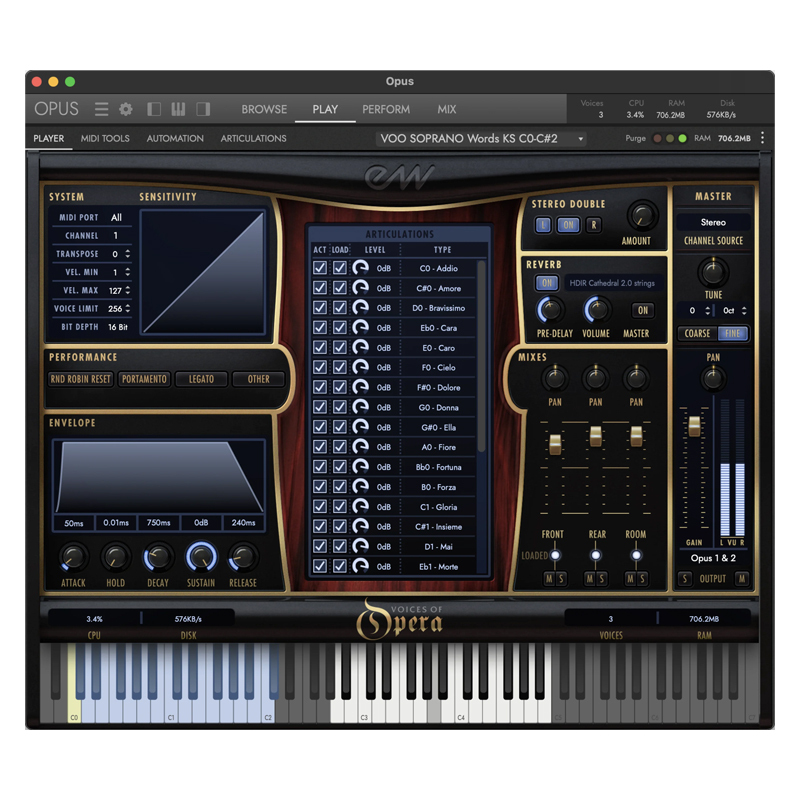This screenshot has width=800, height=800.
Task: Adjust the Transpose stepper arrows
Action: (128, 254)
